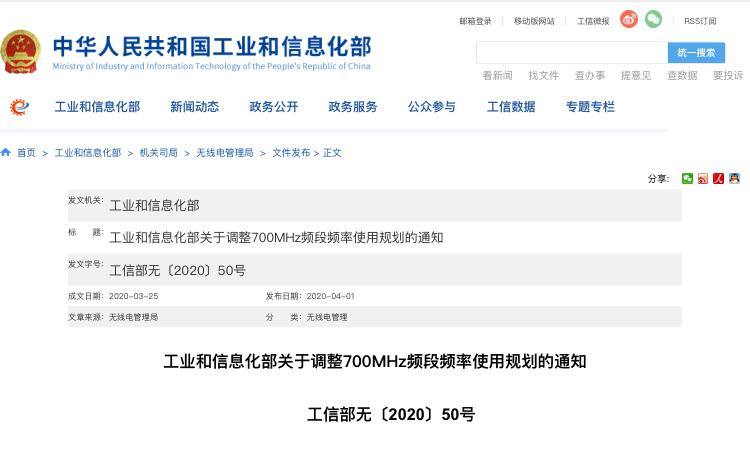Open the WeChat icon in top bar
The image size is (750, 459).
[653, 19]
